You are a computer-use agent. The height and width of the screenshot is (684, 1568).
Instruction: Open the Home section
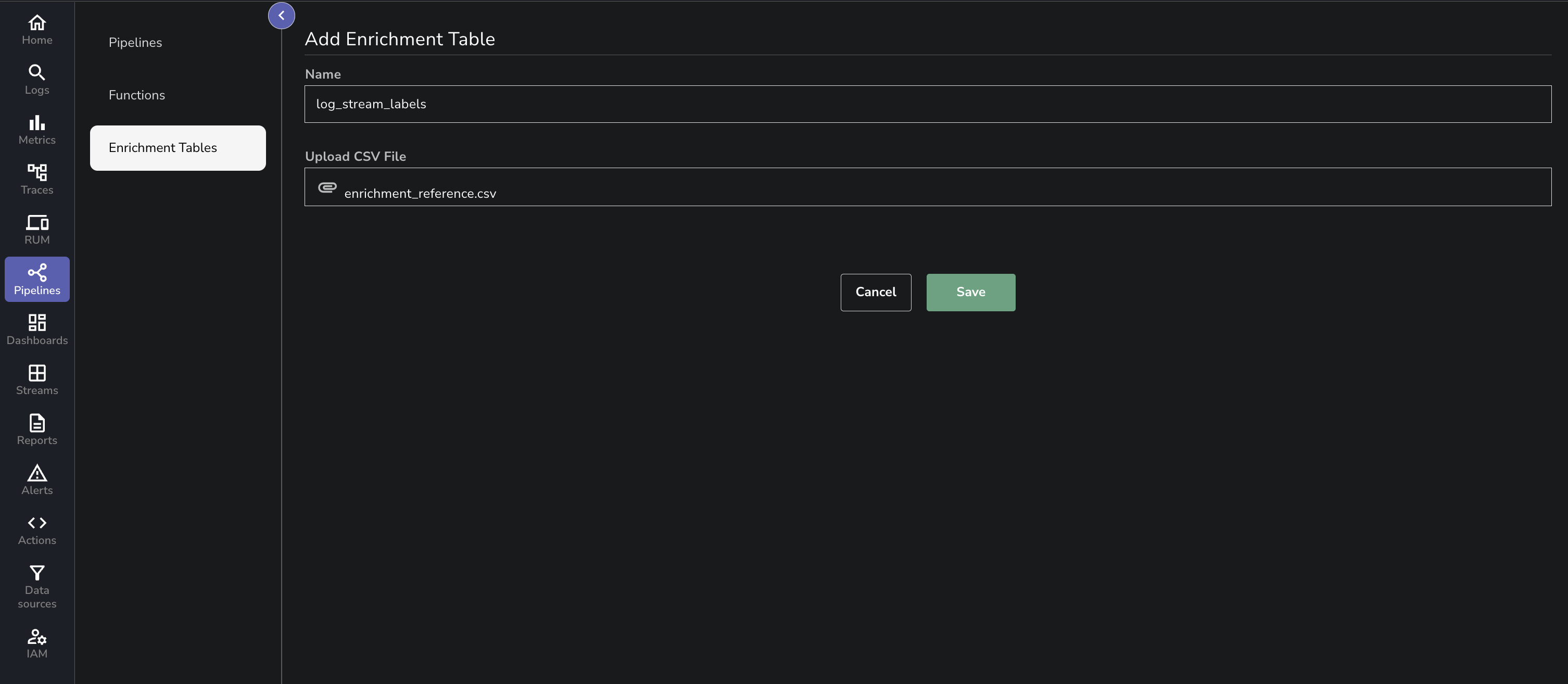[x=36, y=29]
